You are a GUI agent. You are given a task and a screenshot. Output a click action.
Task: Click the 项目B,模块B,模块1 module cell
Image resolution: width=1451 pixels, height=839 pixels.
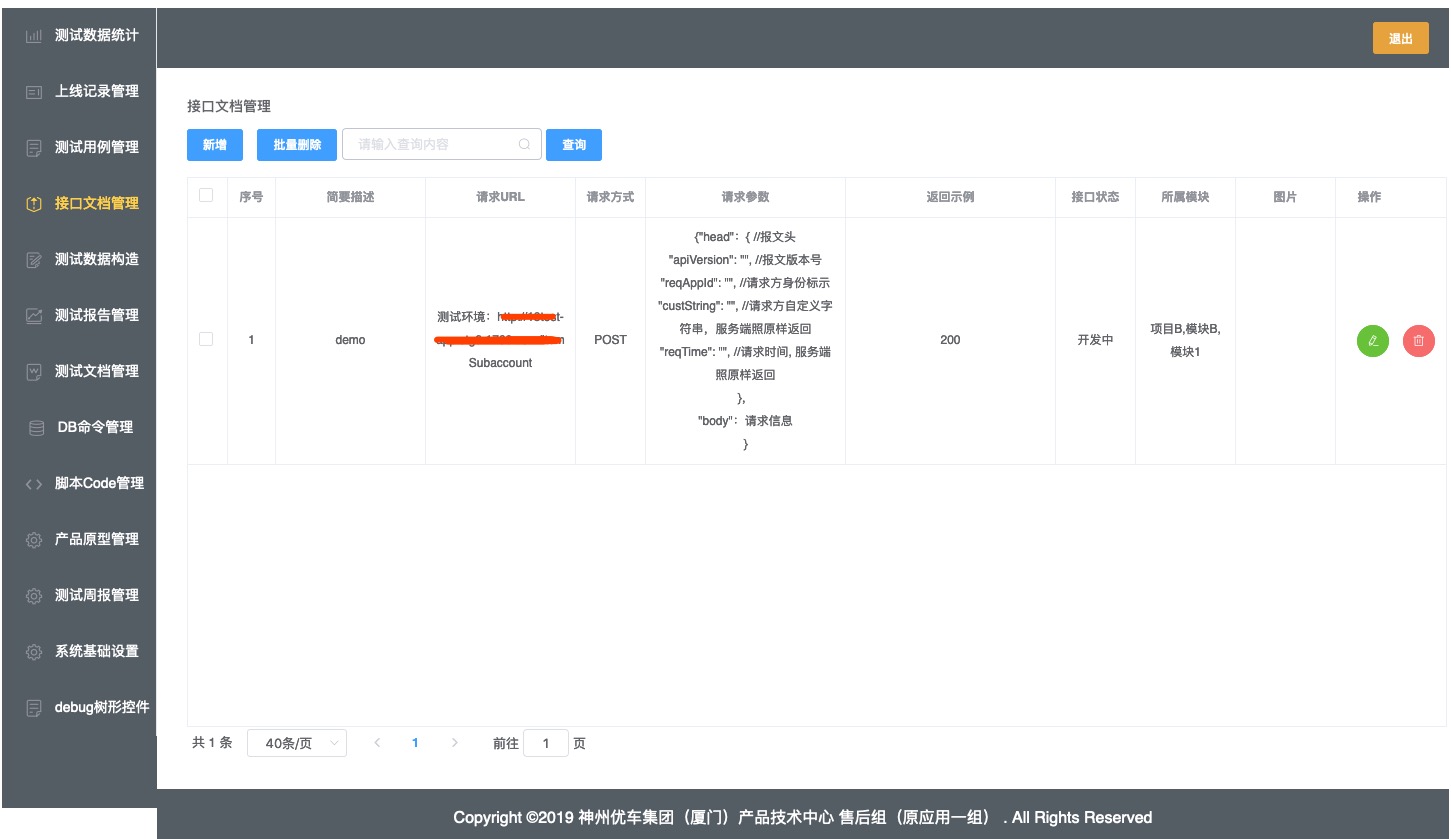click(x=1185, y=340)
